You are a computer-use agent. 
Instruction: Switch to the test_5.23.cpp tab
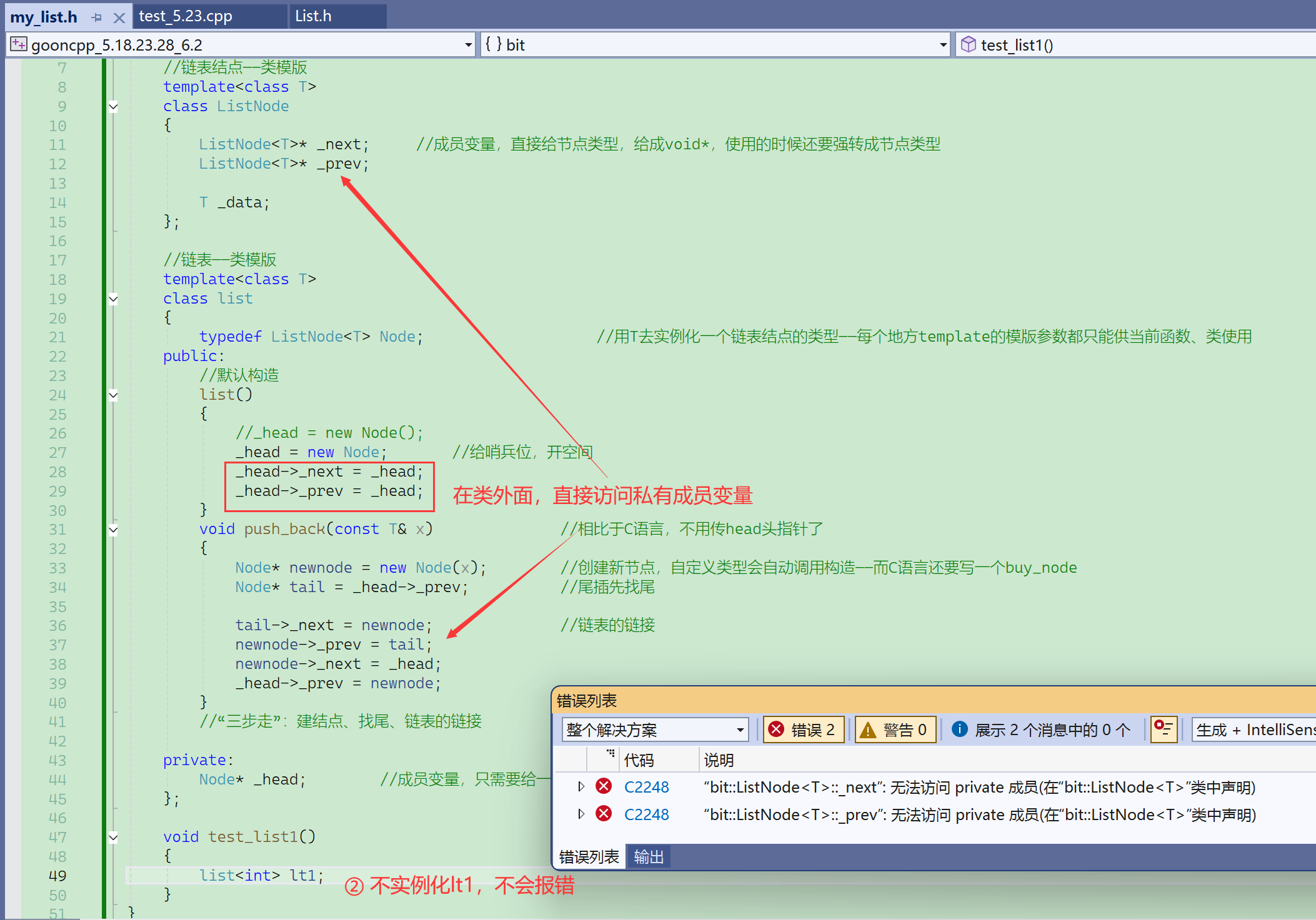186,16
